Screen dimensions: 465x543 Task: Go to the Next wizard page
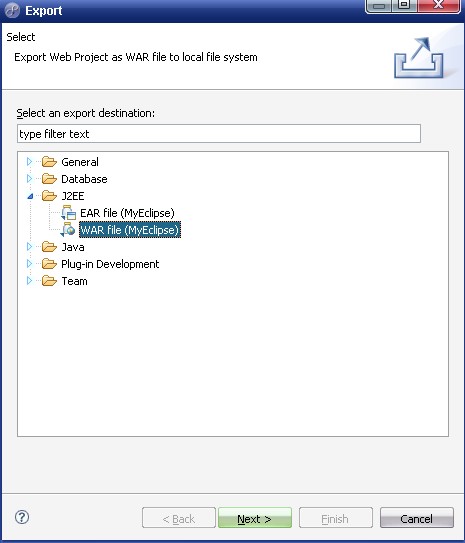pos(255,518)
